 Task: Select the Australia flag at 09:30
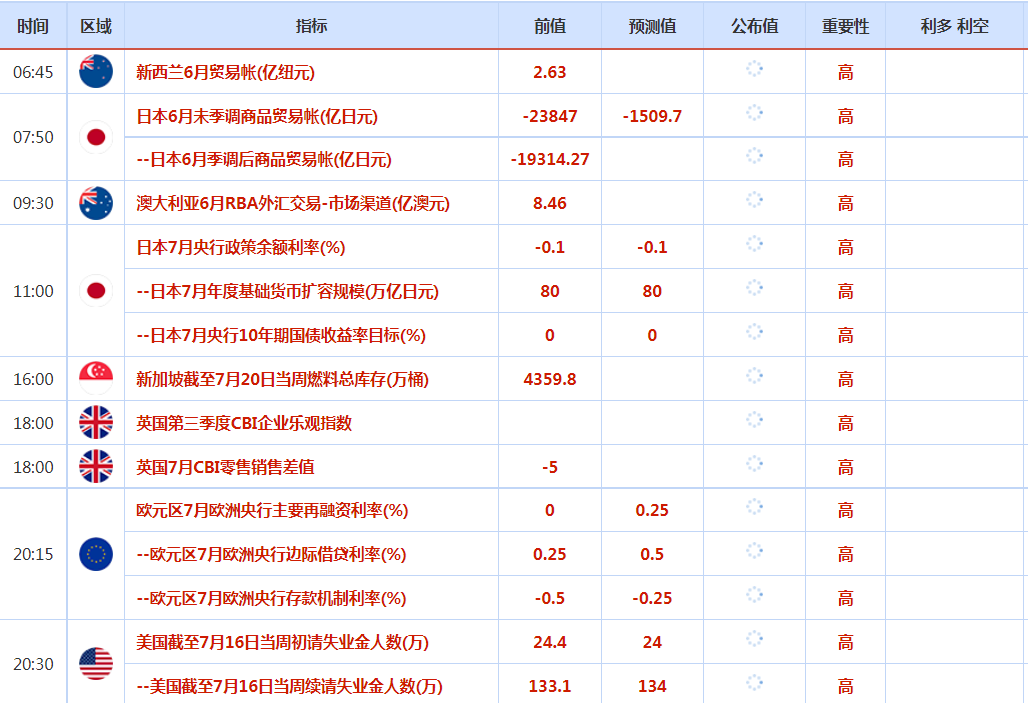pyautogui.click(x=96, y=203)
